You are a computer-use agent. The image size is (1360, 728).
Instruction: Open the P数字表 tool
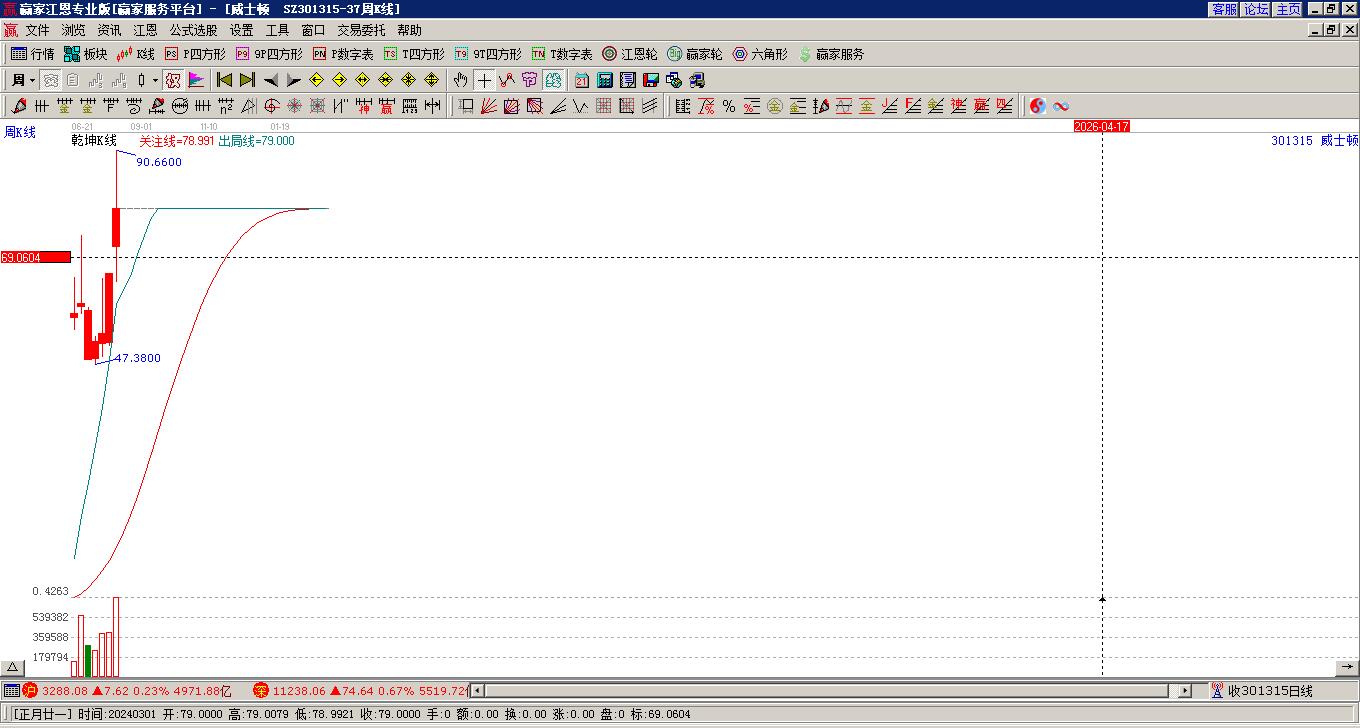[x=343, y=54]
